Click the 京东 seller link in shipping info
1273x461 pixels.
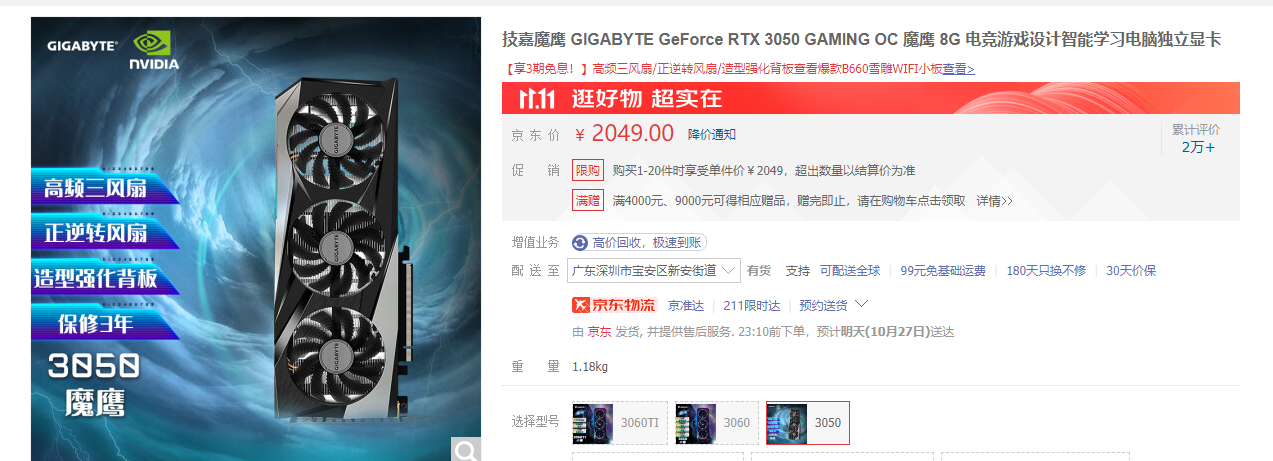(x=599, y=332)
